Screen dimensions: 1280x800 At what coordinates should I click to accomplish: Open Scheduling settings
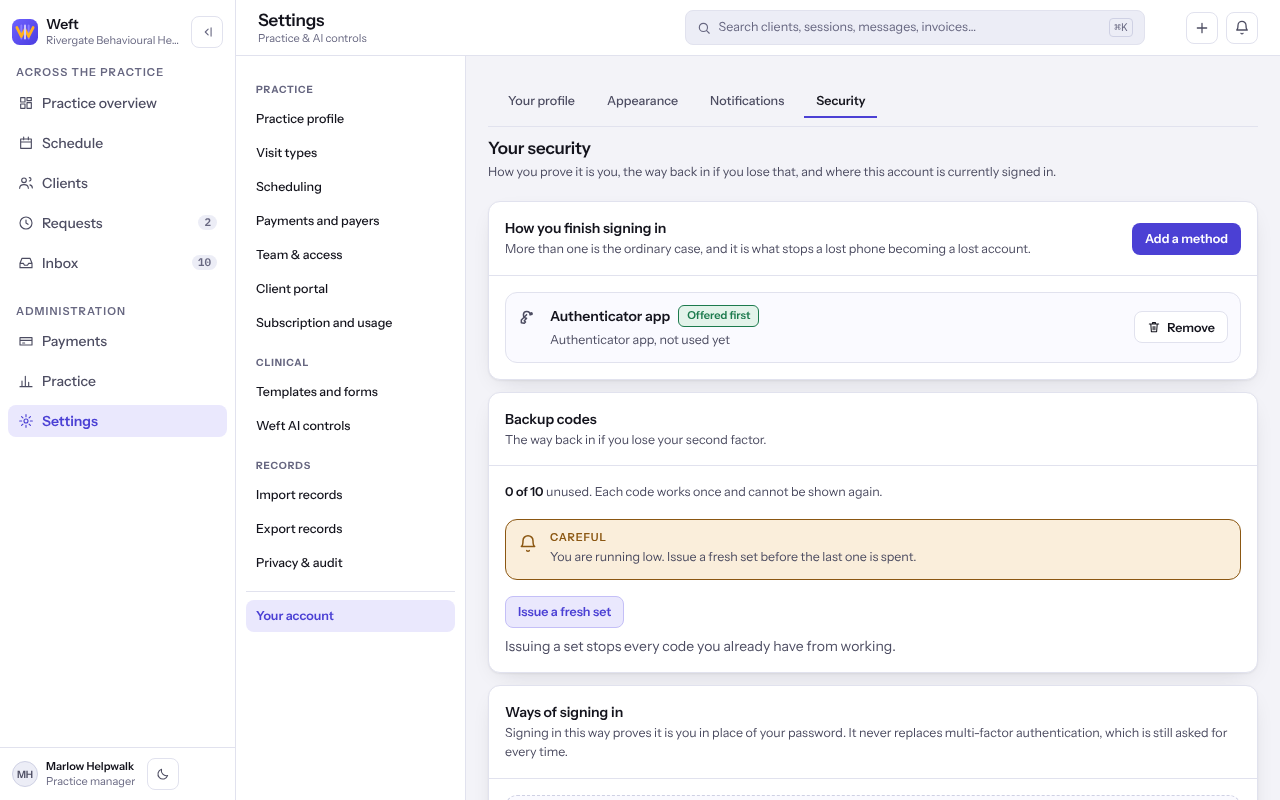tap(350, 187)
